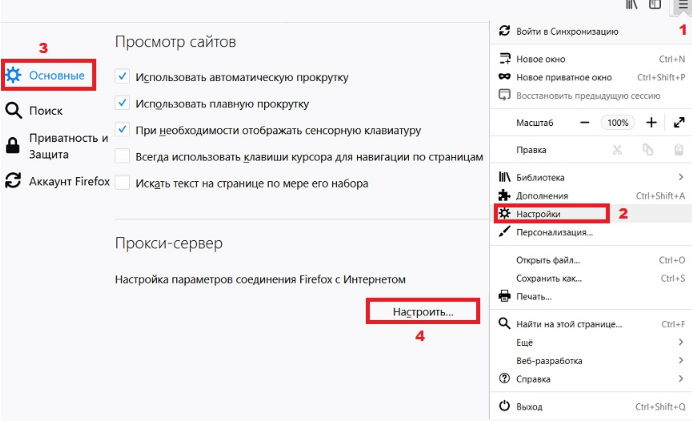Toggle the sidebar toolbar icon

pyautogui.click(x=655, y=5)
